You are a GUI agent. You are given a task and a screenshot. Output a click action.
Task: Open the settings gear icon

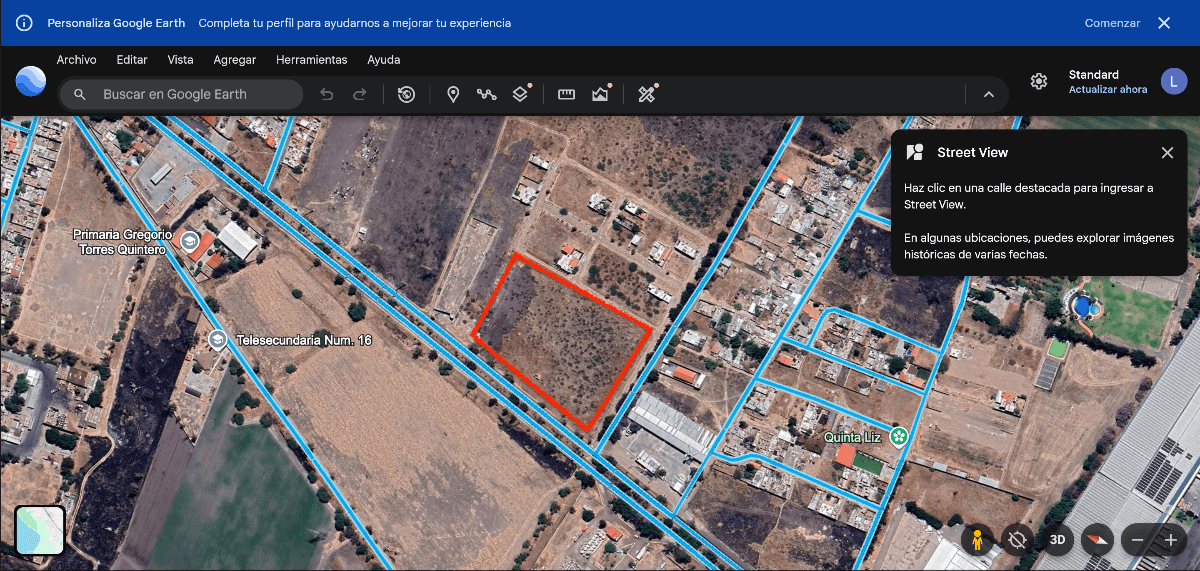pos(1039,81)
